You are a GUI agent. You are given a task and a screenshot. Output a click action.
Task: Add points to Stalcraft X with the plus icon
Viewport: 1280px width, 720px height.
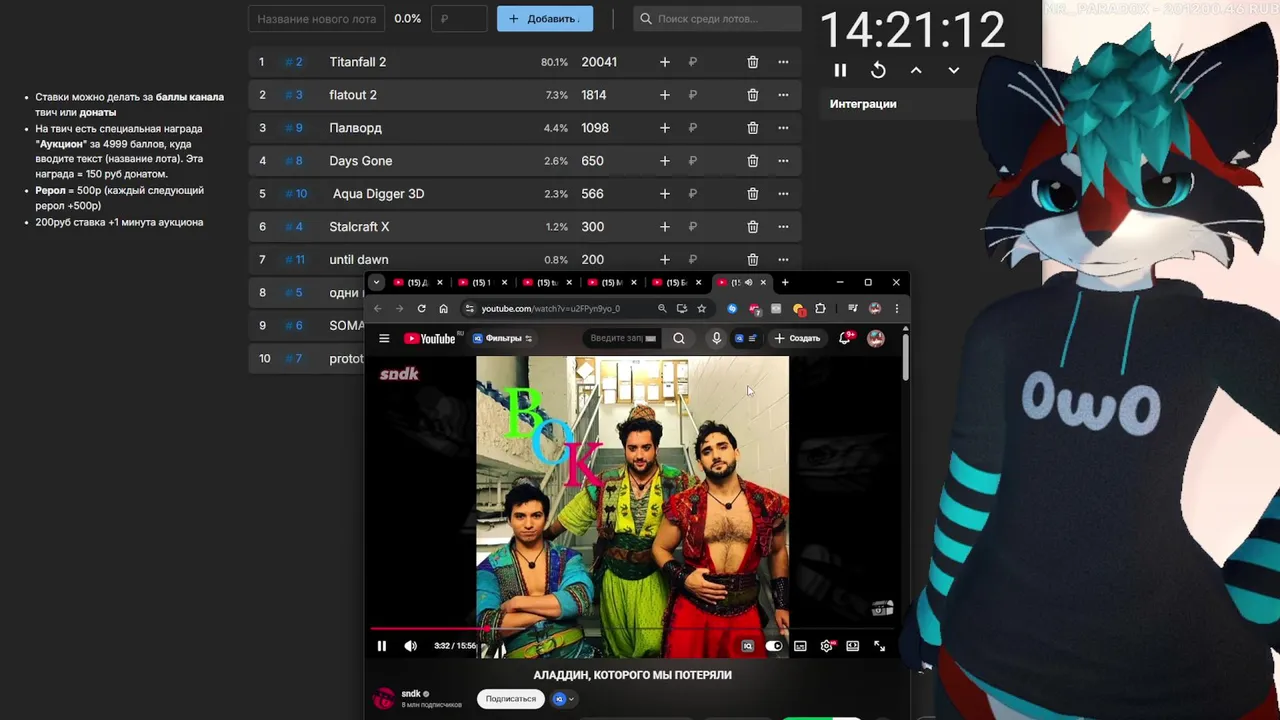[665, 227]
